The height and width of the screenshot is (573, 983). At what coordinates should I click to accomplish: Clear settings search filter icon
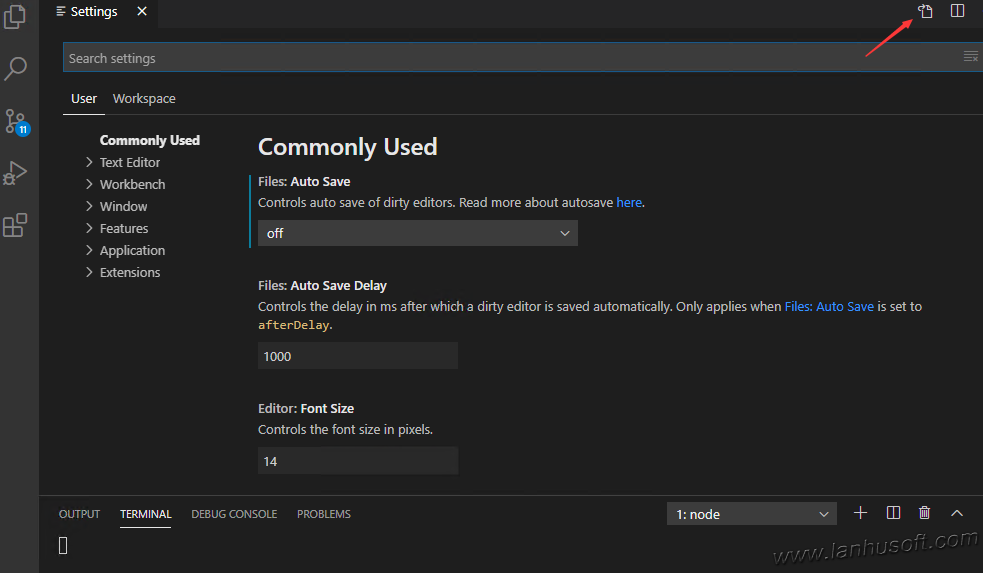(970, 57)
